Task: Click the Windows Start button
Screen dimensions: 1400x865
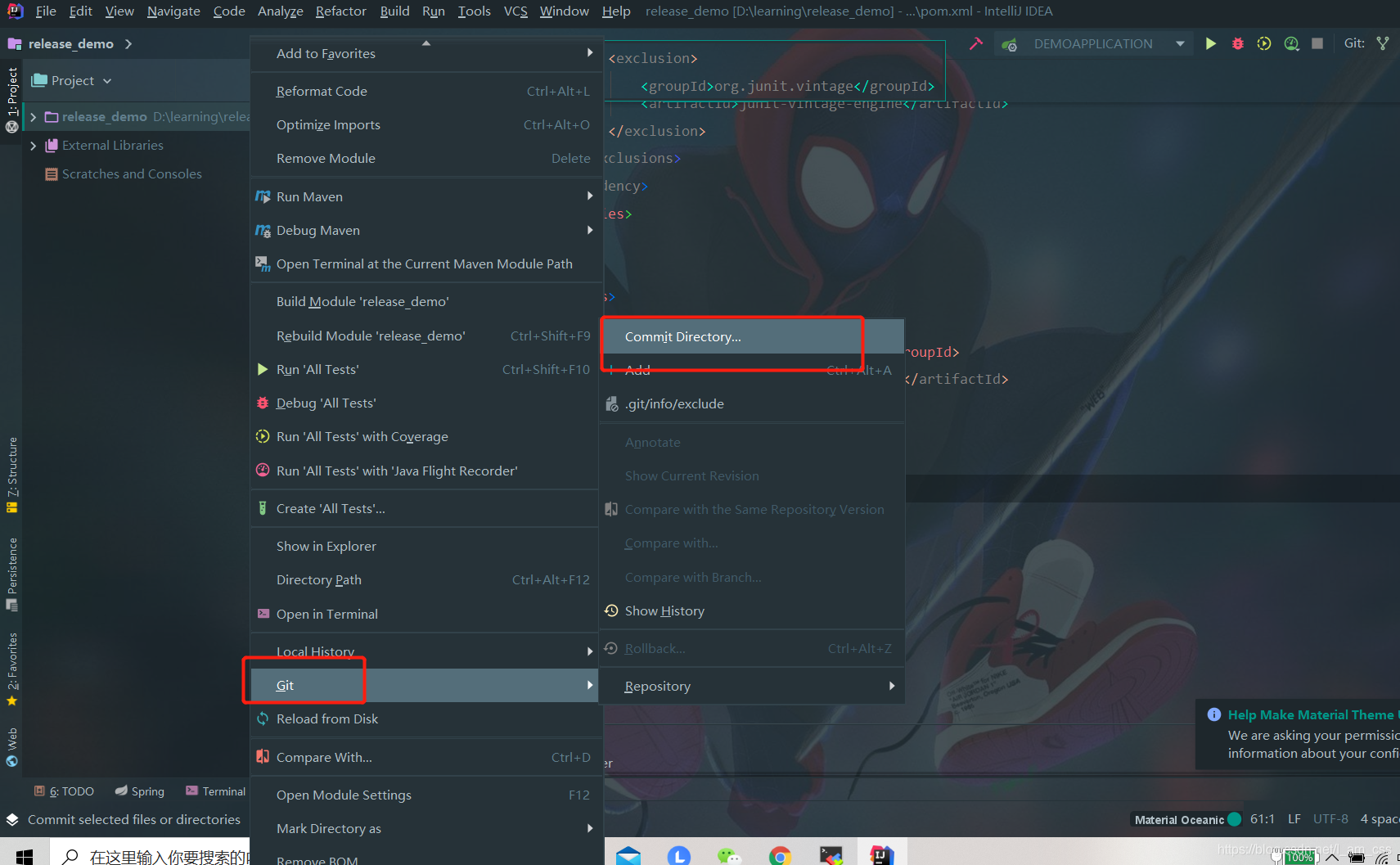Action: tap(25, 855)
